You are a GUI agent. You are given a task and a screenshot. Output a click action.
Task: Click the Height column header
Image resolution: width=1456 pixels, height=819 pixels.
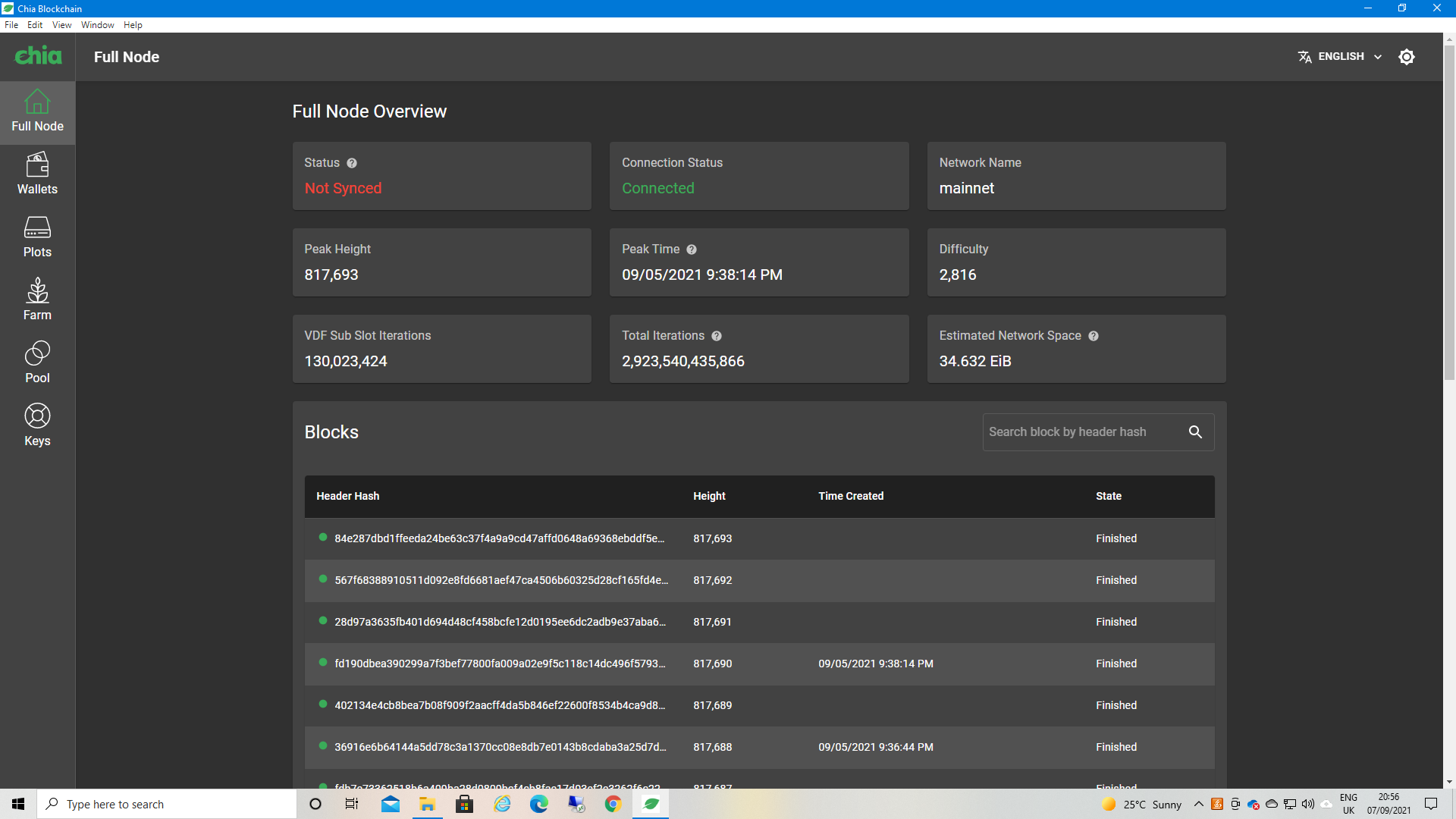coord(709,496)
